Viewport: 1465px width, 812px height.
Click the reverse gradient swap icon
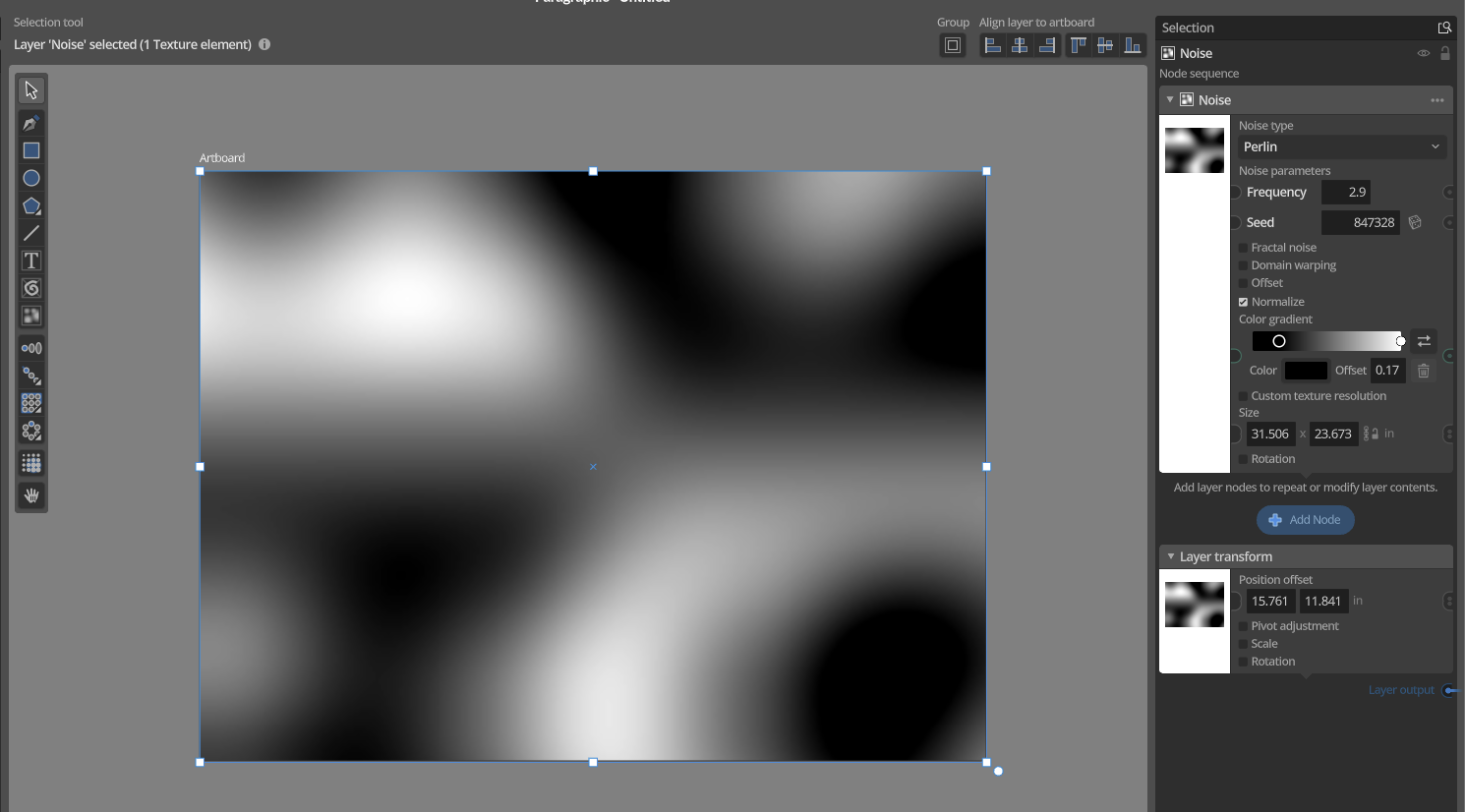[1424, 341]
